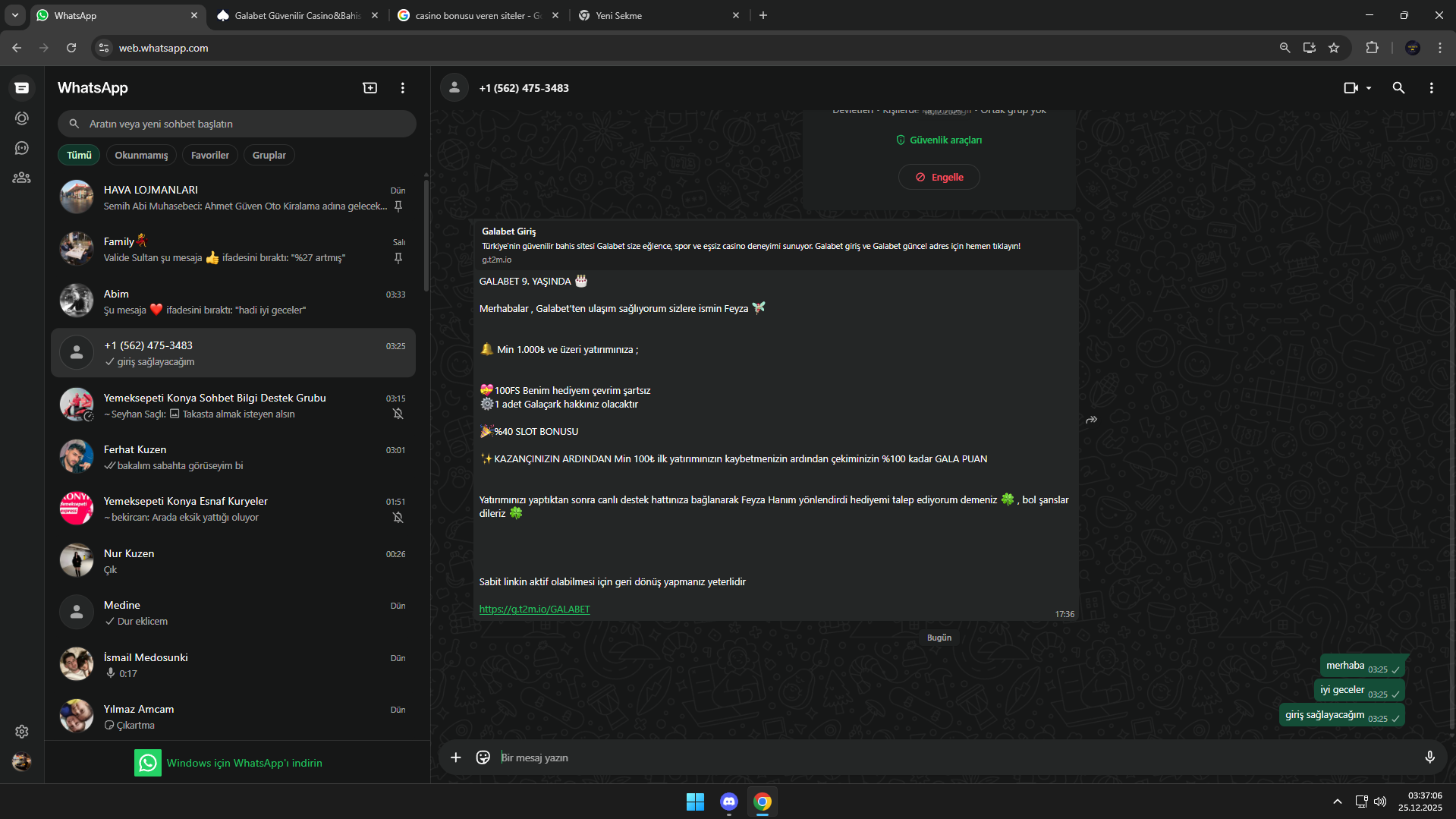Show hidden system tray icons

tap(1338, 802)
